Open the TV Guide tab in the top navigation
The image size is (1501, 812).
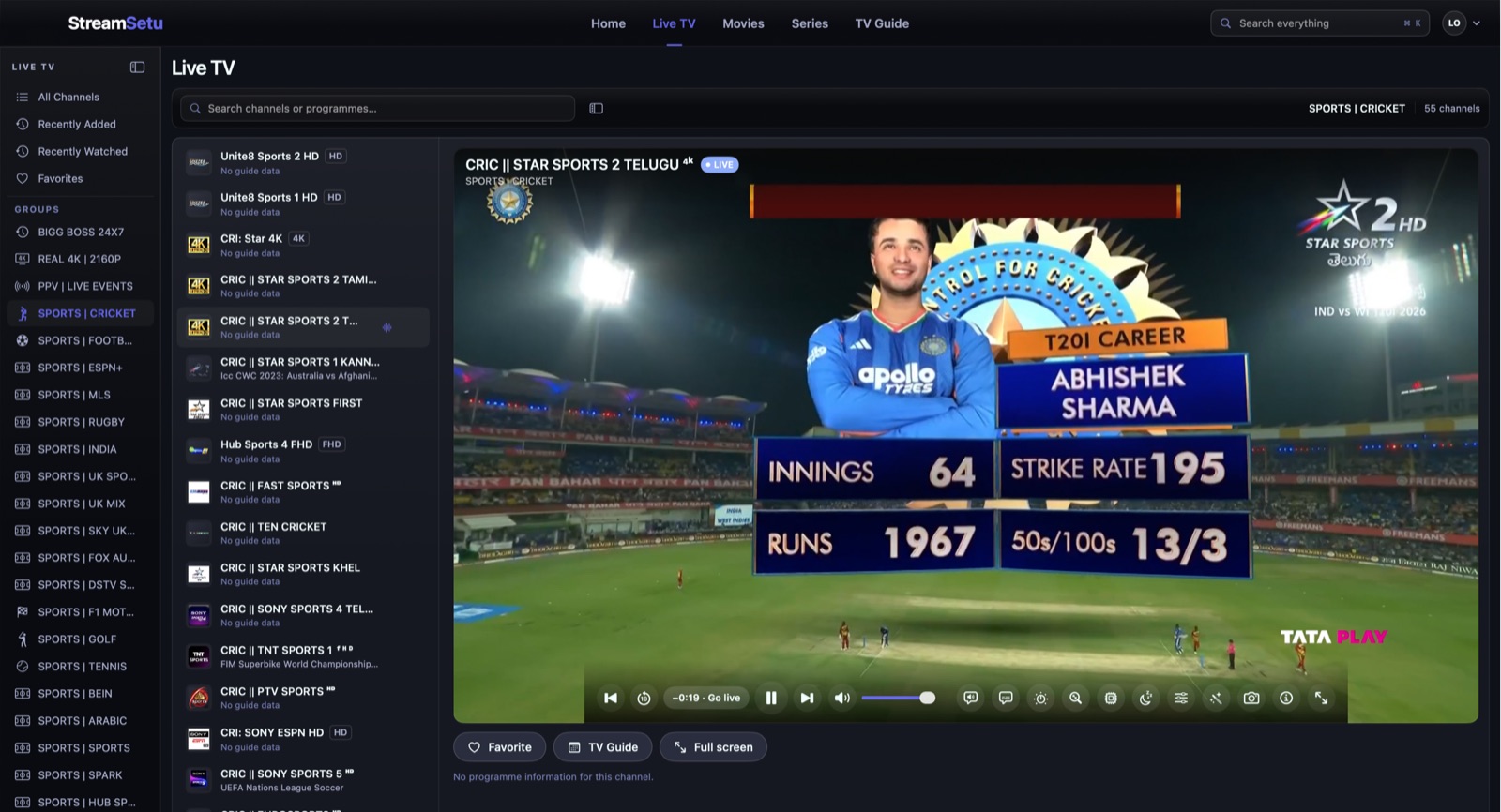(882, 23)
